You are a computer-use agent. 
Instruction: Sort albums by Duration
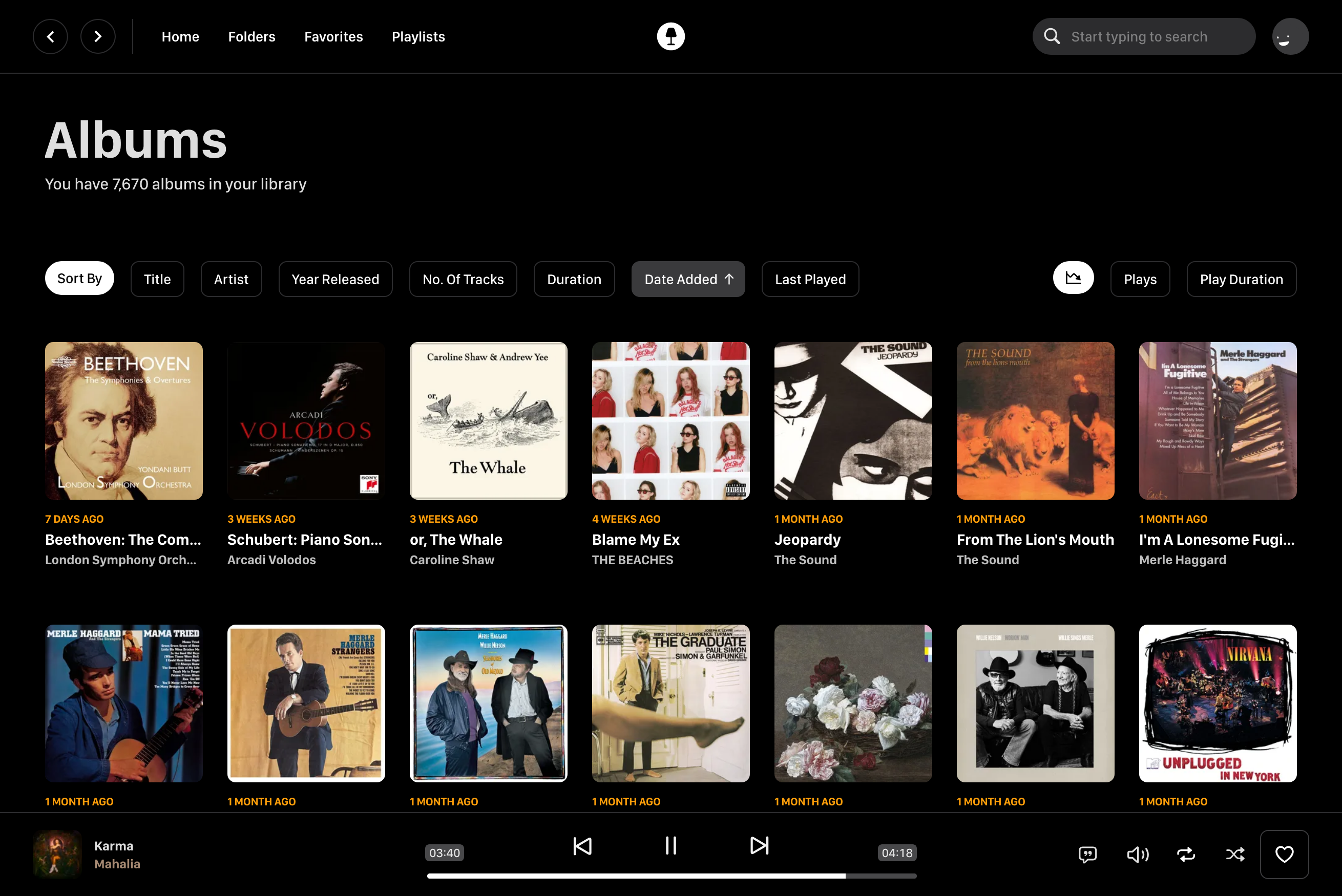[x=574, y=279]
